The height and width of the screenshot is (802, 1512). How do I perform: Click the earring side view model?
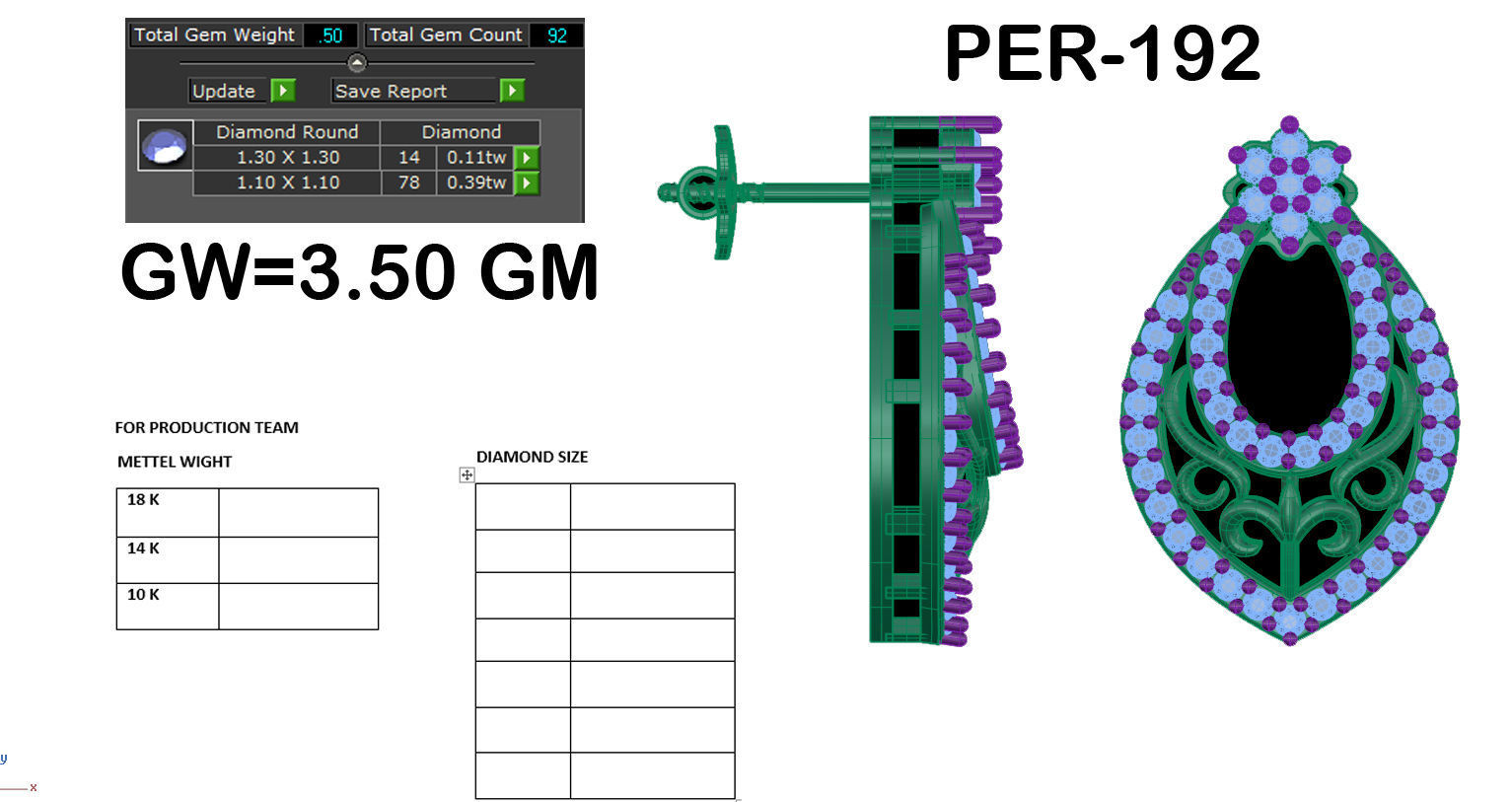[x=840, y=381]
